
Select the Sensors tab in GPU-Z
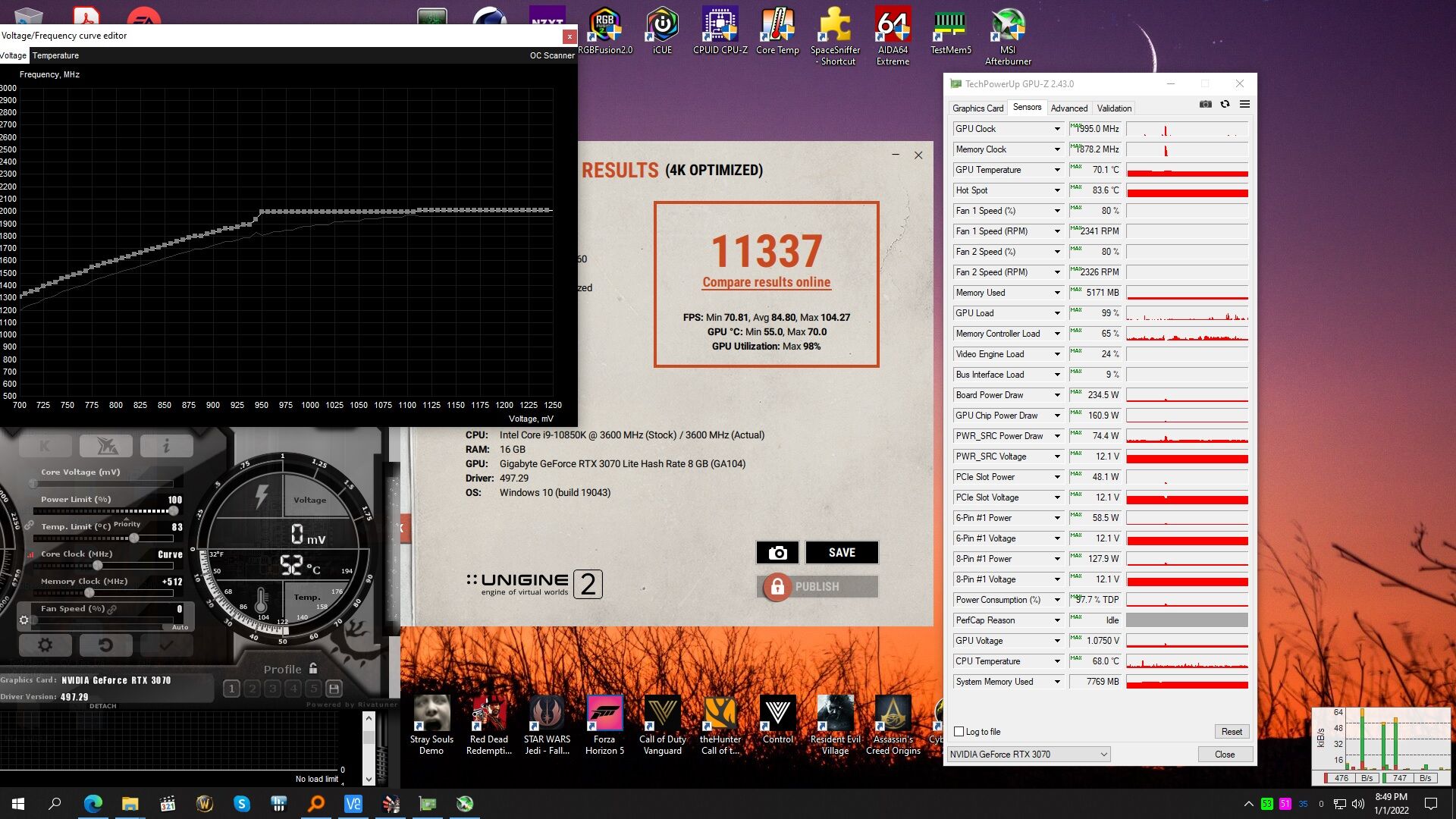(x=1027, y=108)
